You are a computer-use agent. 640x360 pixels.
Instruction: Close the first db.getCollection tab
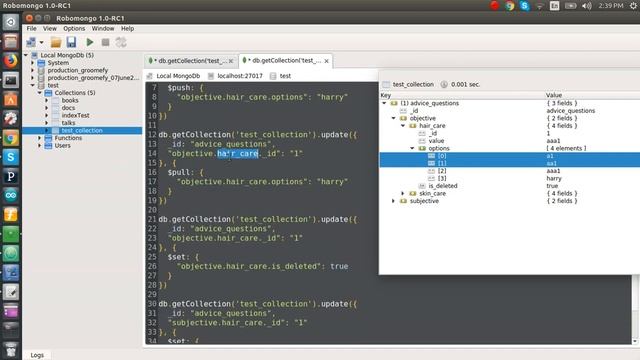pos(231,61)
